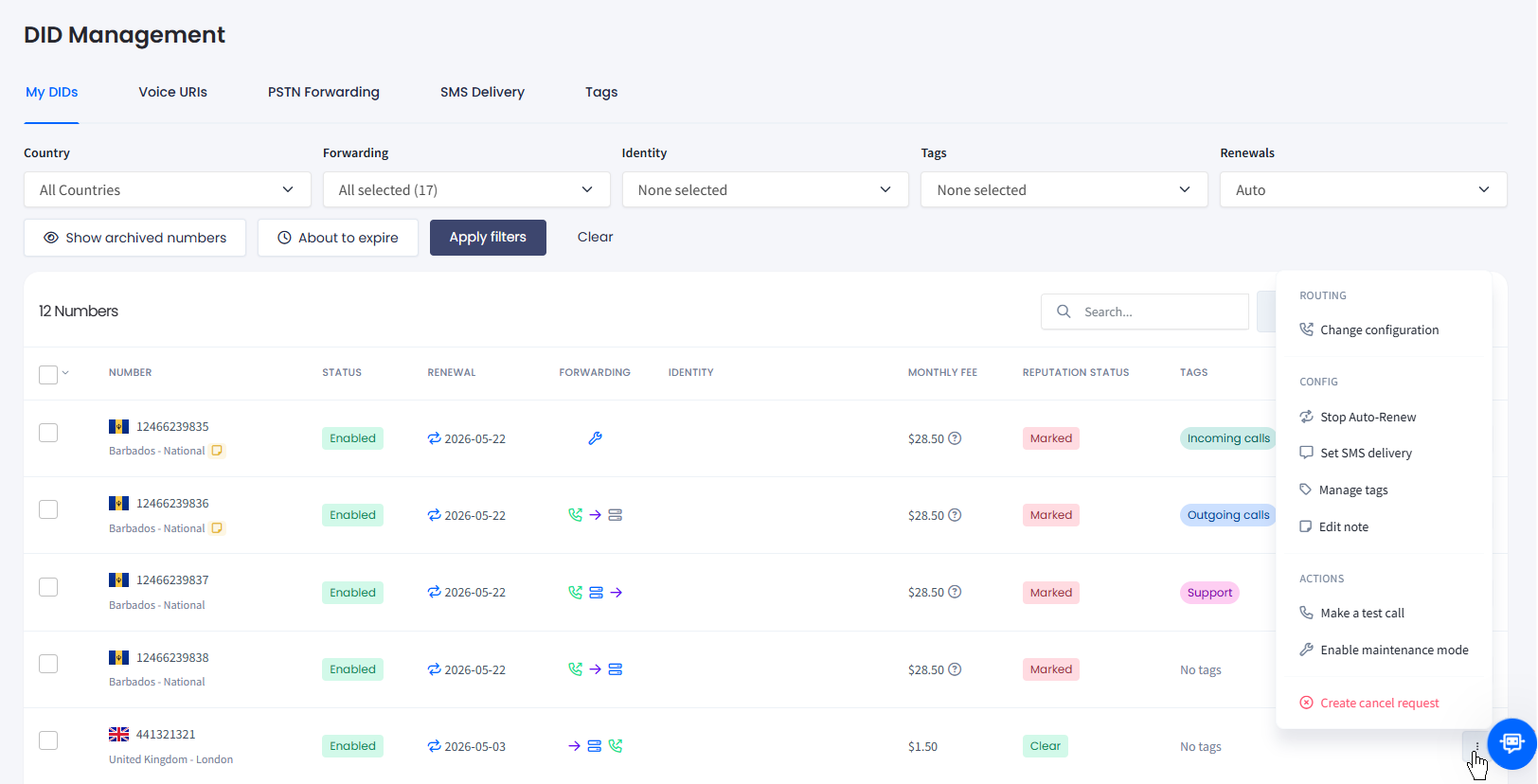Click Marked status for 12466239835

click(x=1051, y=438)
